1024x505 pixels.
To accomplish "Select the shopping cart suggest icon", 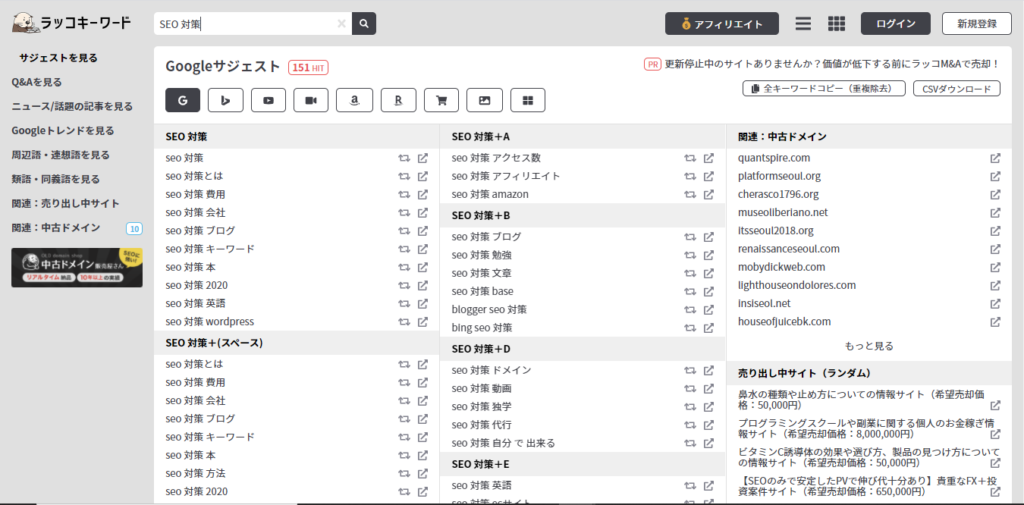I will [441, 100].
